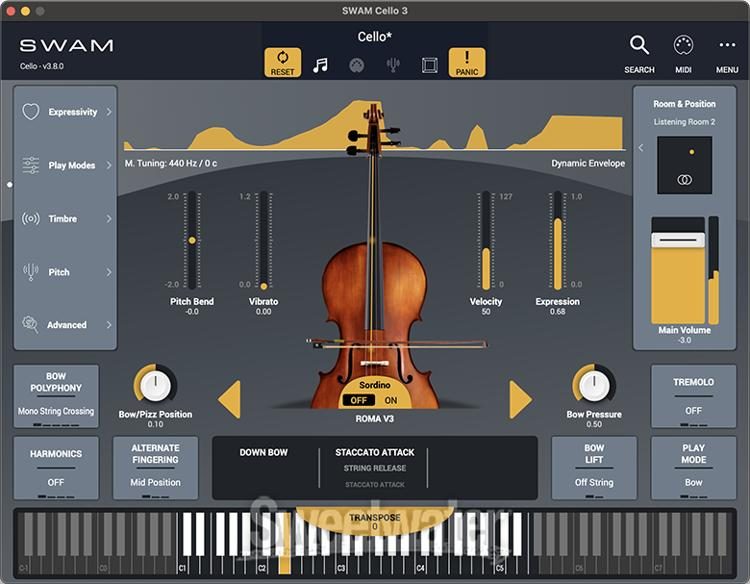The height and width of the screenshot is (584, 750).
Task: Open the three-dot MENU icon
Action: coord(727,45)
